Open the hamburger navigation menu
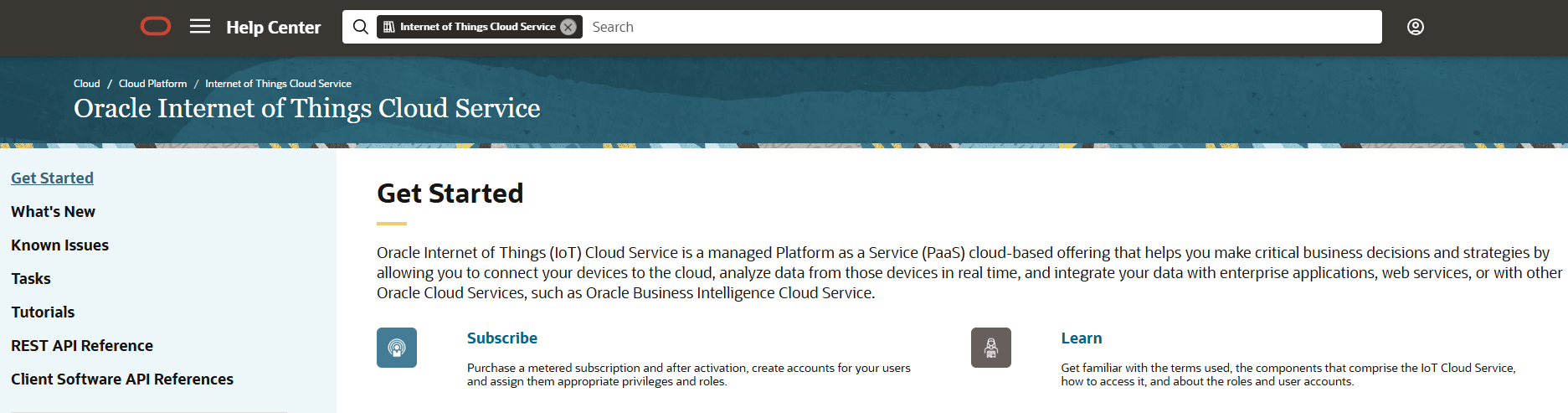The width and height of the screenshot is (1568, 413). [200, 27]
